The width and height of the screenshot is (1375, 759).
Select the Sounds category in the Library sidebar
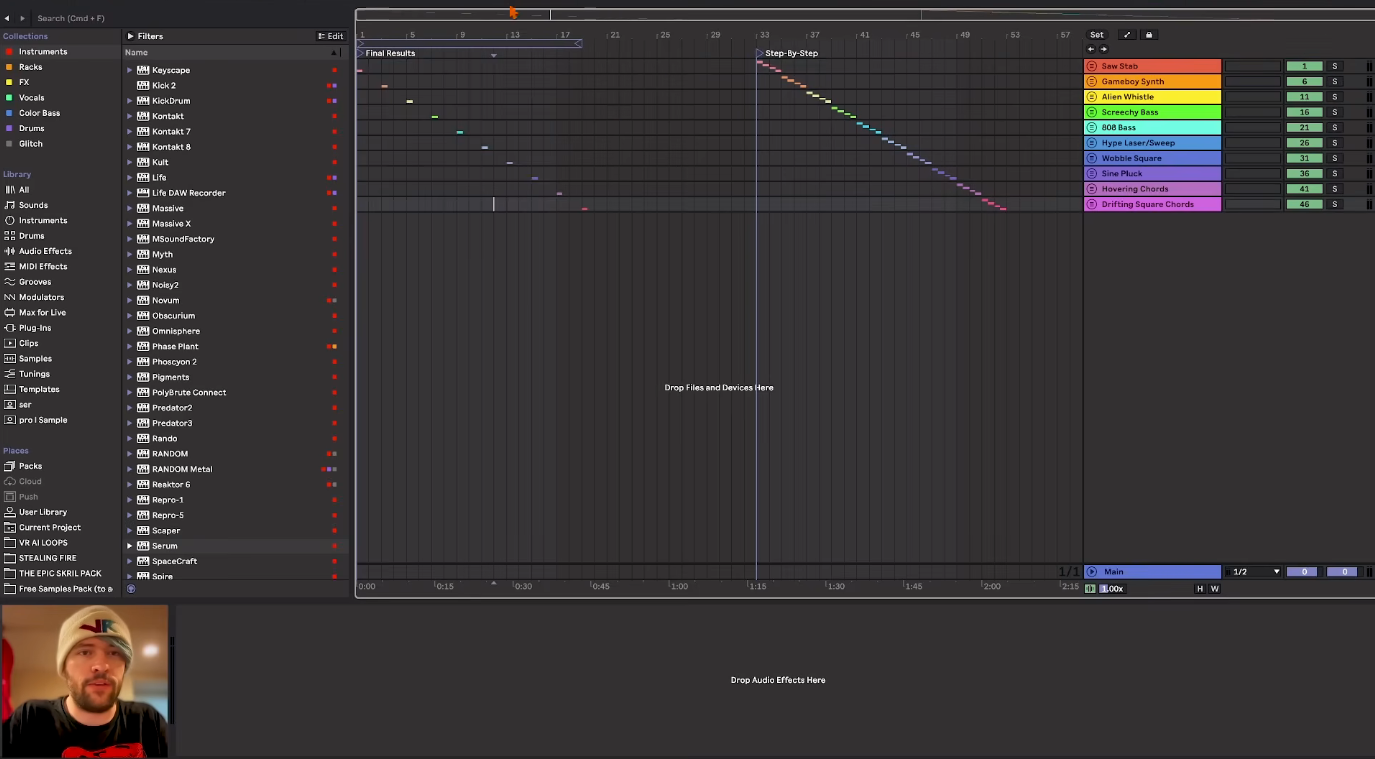click(x=32, y=204)
